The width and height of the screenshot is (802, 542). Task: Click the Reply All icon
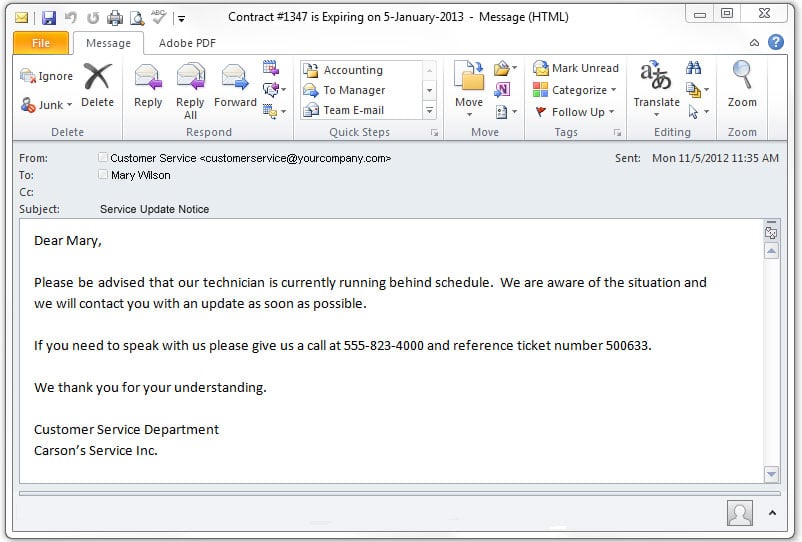[190, 77]
